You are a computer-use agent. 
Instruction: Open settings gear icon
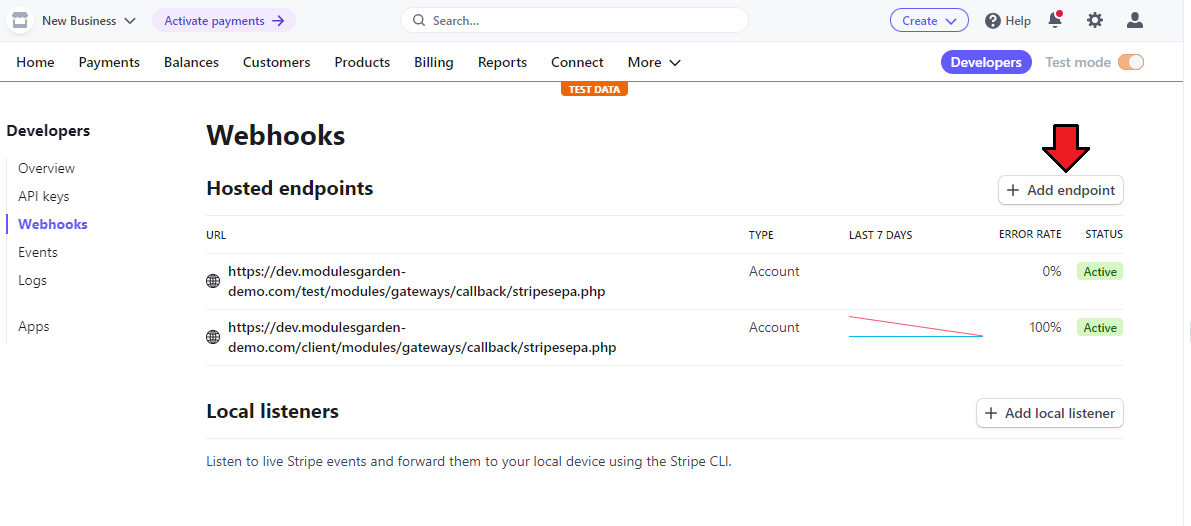pyautogui.click(x=1095, y=20)
